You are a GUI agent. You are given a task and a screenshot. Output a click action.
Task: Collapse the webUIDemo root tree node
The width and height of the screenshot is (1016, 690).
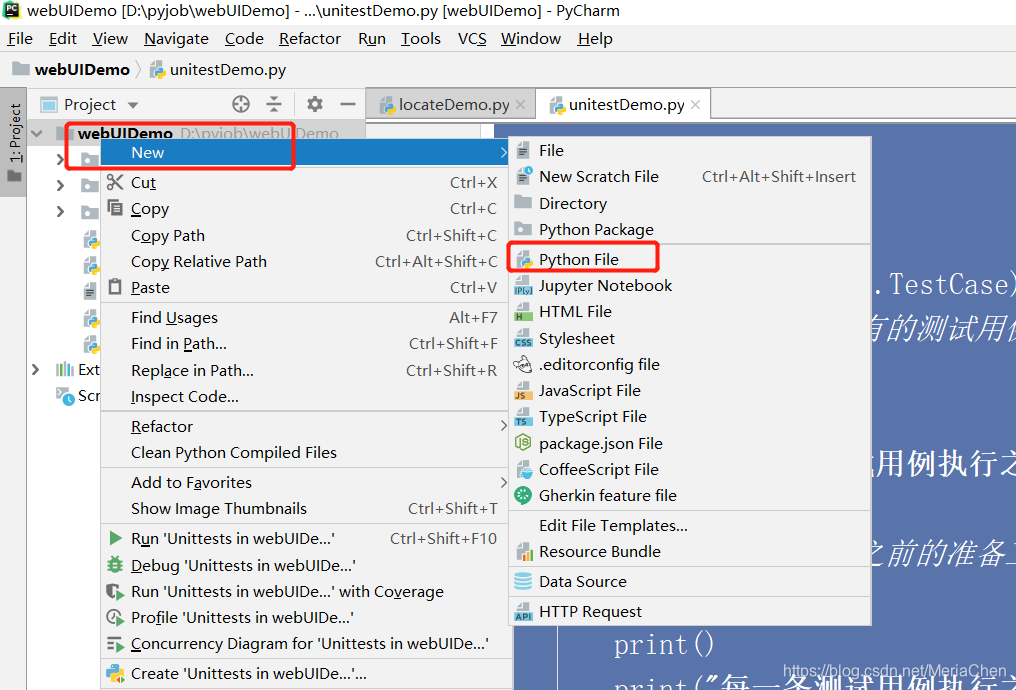[x=37, y=133]
